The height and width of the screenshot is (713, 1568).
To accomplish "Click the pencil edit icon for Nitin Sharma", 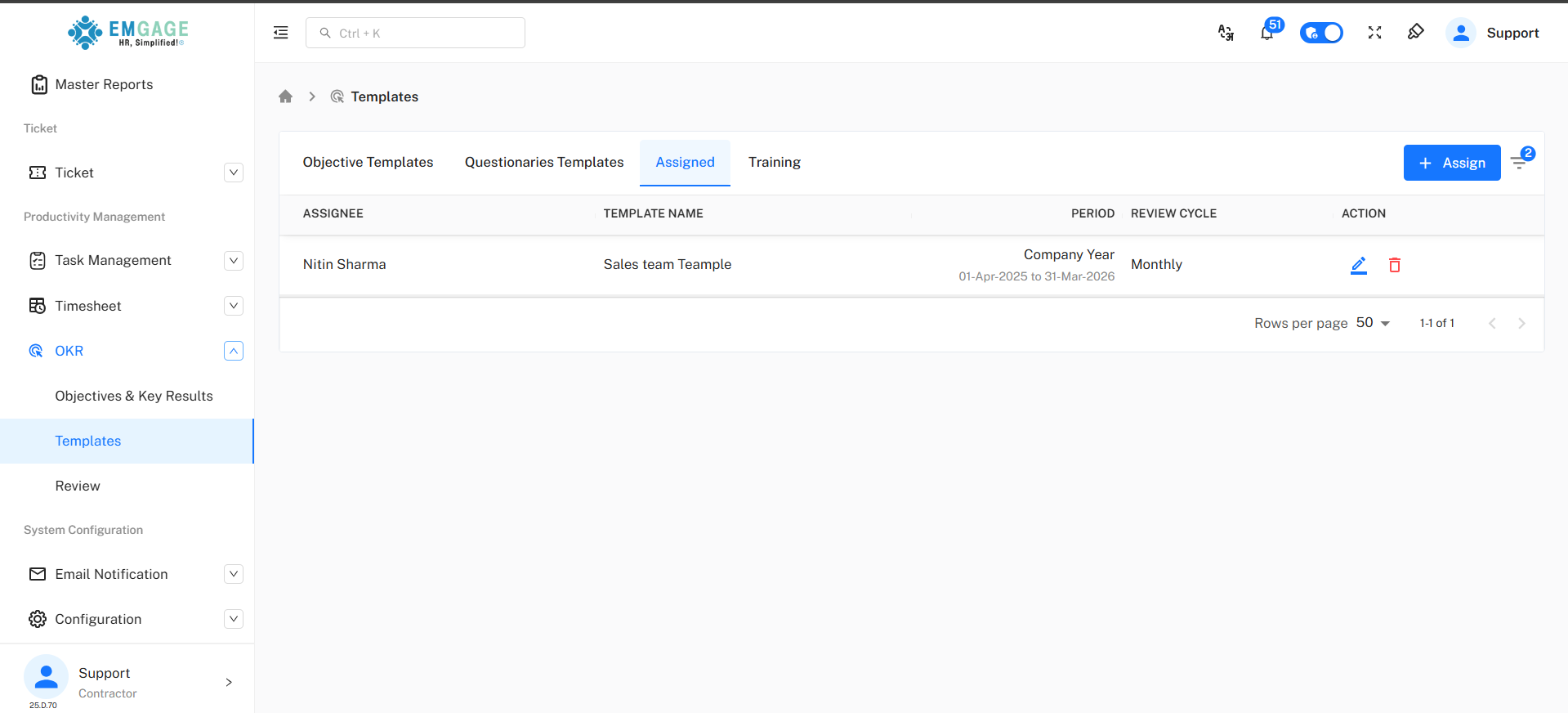I will click(x=1358, y=265).
